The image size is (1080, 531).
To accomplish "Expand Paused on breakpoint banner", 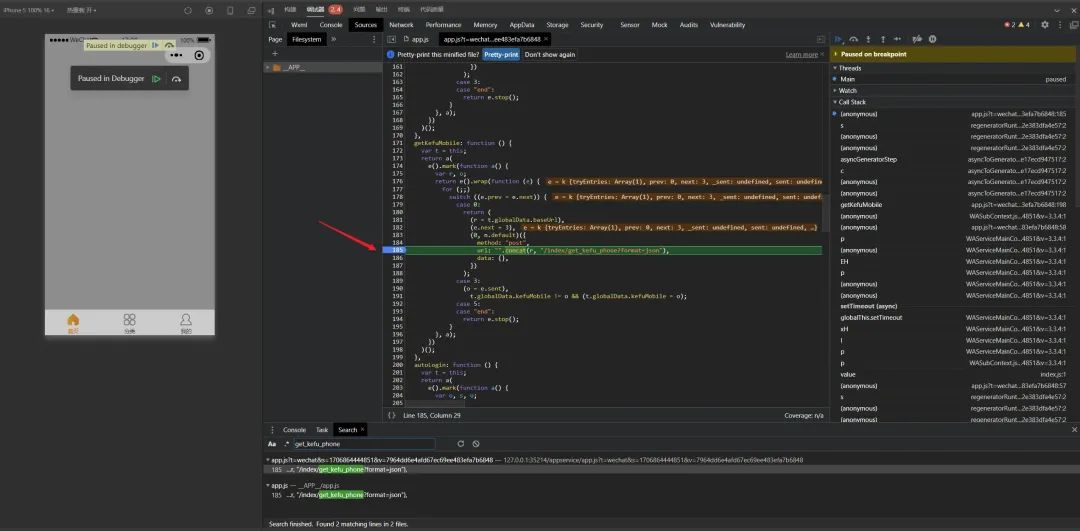I will point(835,54).
